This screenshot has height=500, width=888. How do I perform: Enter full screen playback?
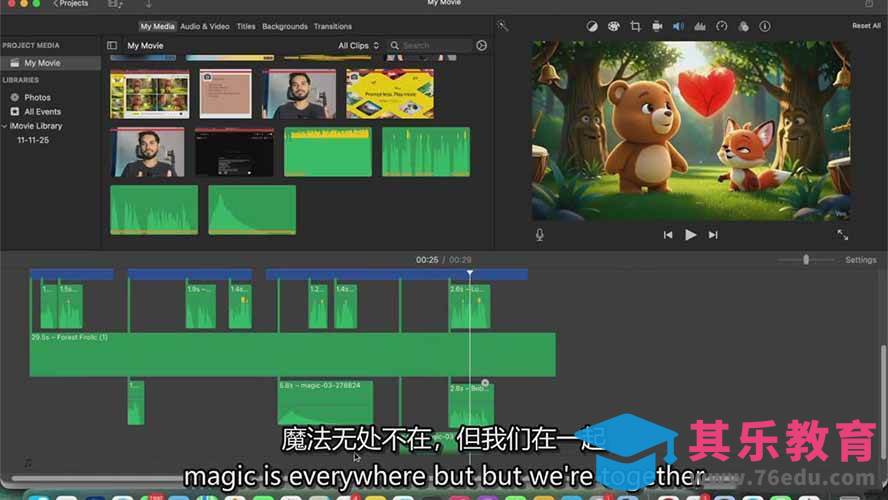point(843,234)
